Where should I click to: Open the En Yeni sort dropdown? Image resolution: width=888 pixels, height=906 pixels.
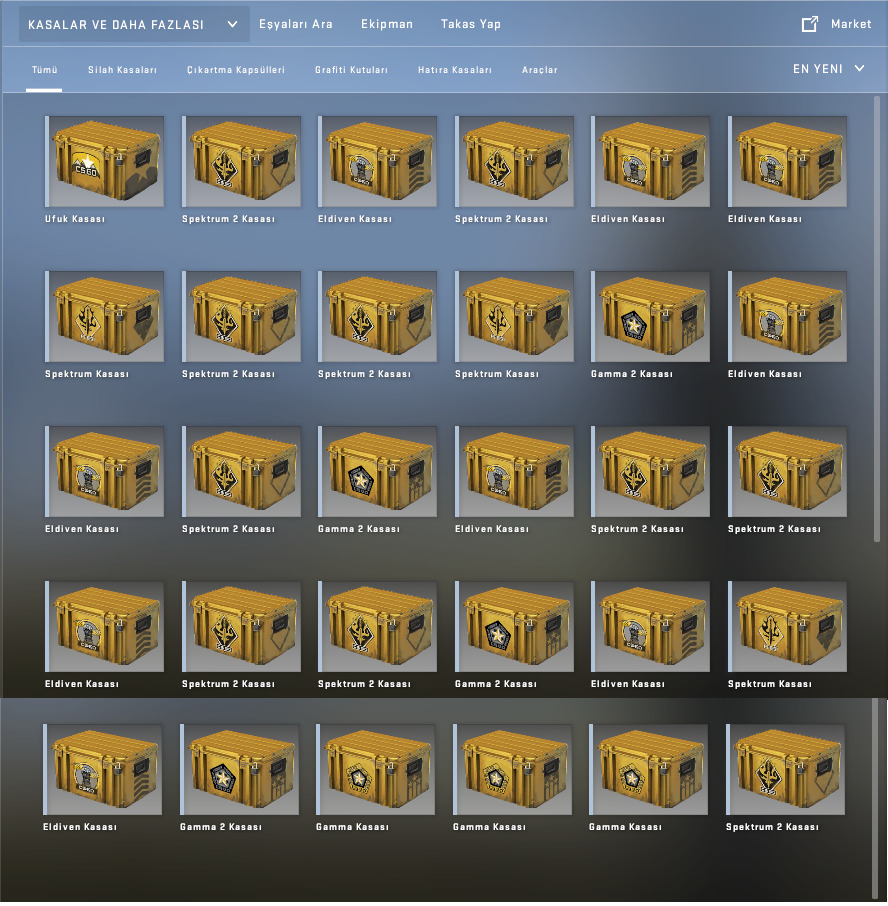(828, 69)
